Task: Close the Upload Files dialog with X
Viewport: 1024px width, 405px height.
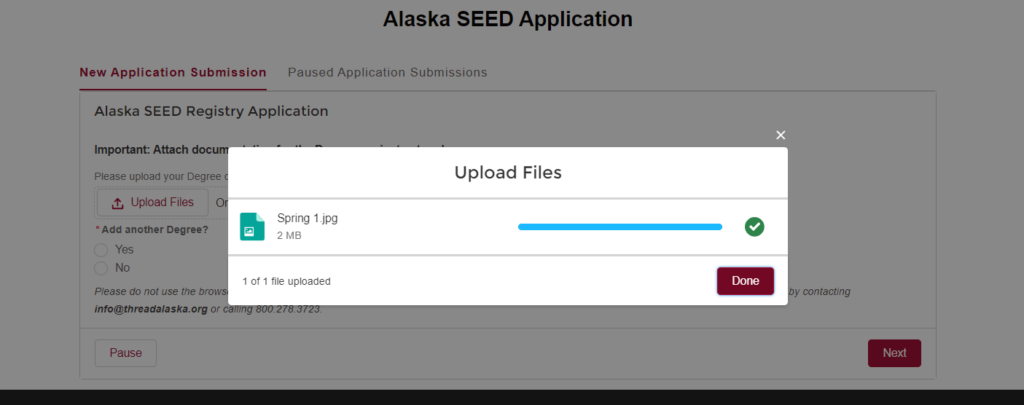Action: click(781, 135)
